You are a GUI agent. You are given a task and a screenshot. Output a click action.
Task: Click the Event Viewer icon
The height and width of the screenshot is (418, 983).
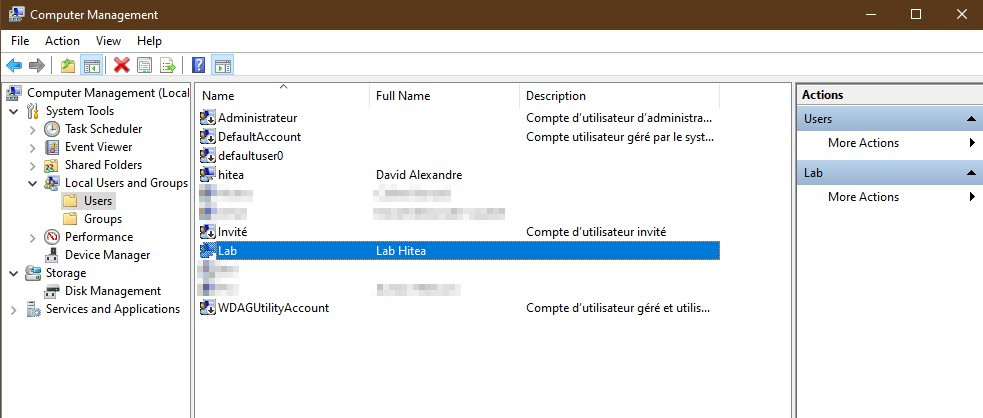(x=52, y=147)
